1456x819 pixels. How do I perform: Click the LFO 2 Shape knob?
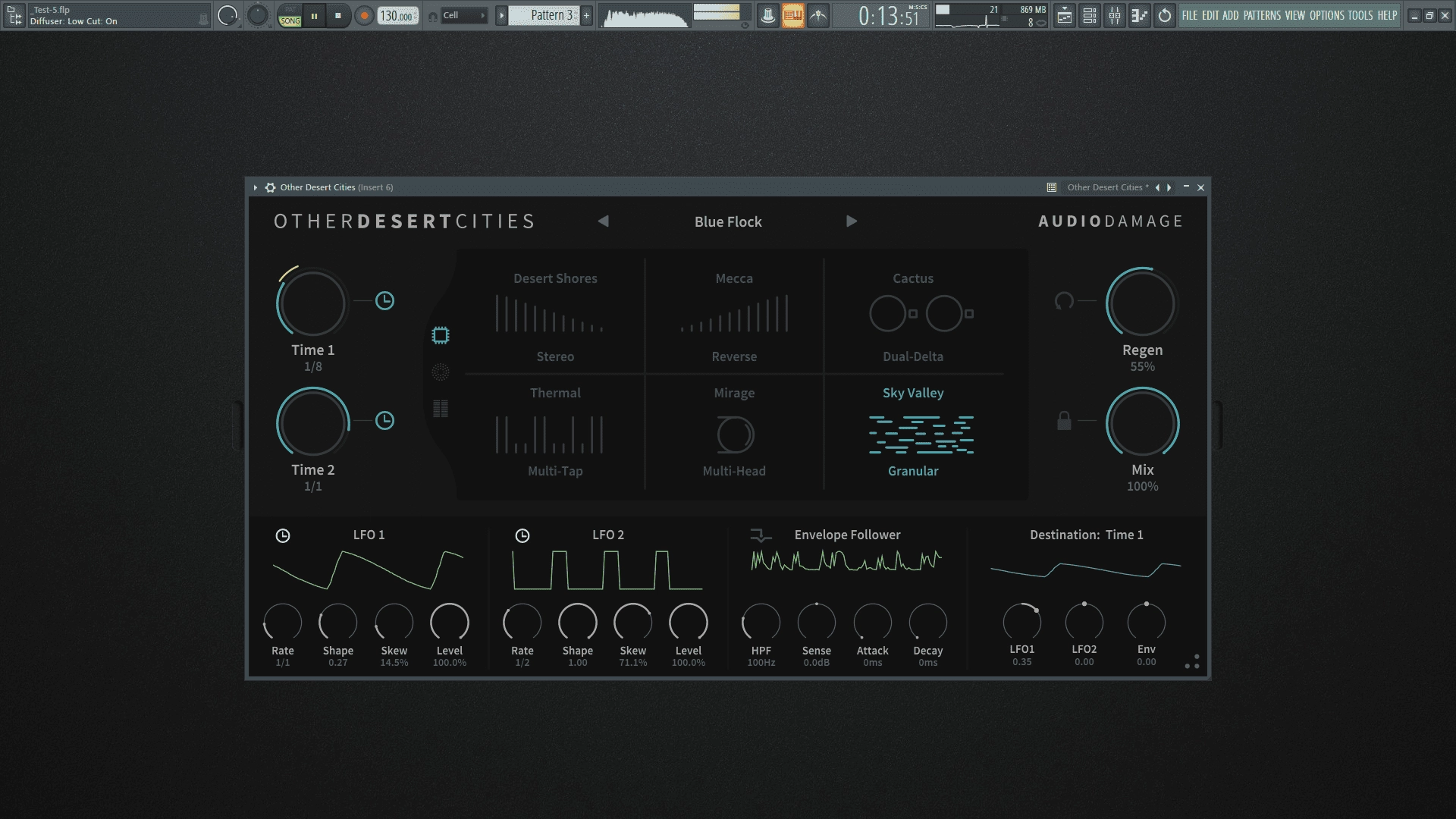578,623
